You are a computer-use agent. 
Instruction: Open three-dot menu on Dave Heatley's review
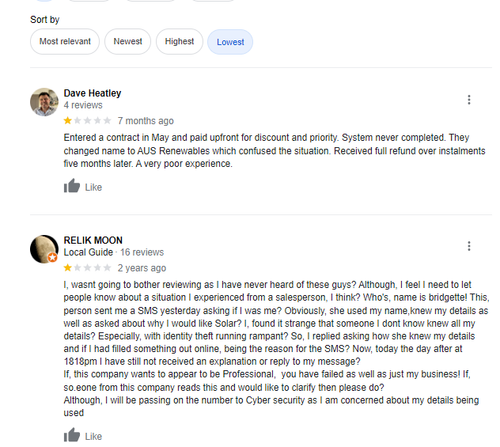pyautogui.click(x=469, y=100)
